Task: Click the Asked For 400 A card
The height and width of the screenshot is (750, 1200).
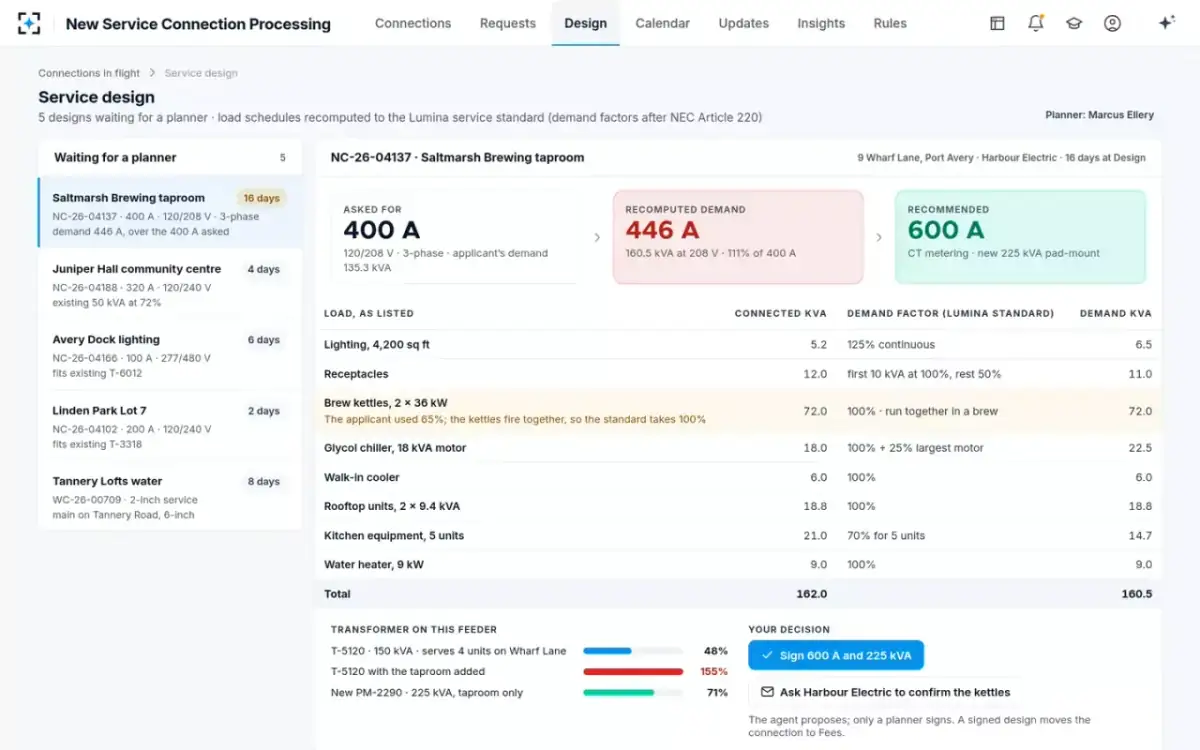Action: click(456, 237)
